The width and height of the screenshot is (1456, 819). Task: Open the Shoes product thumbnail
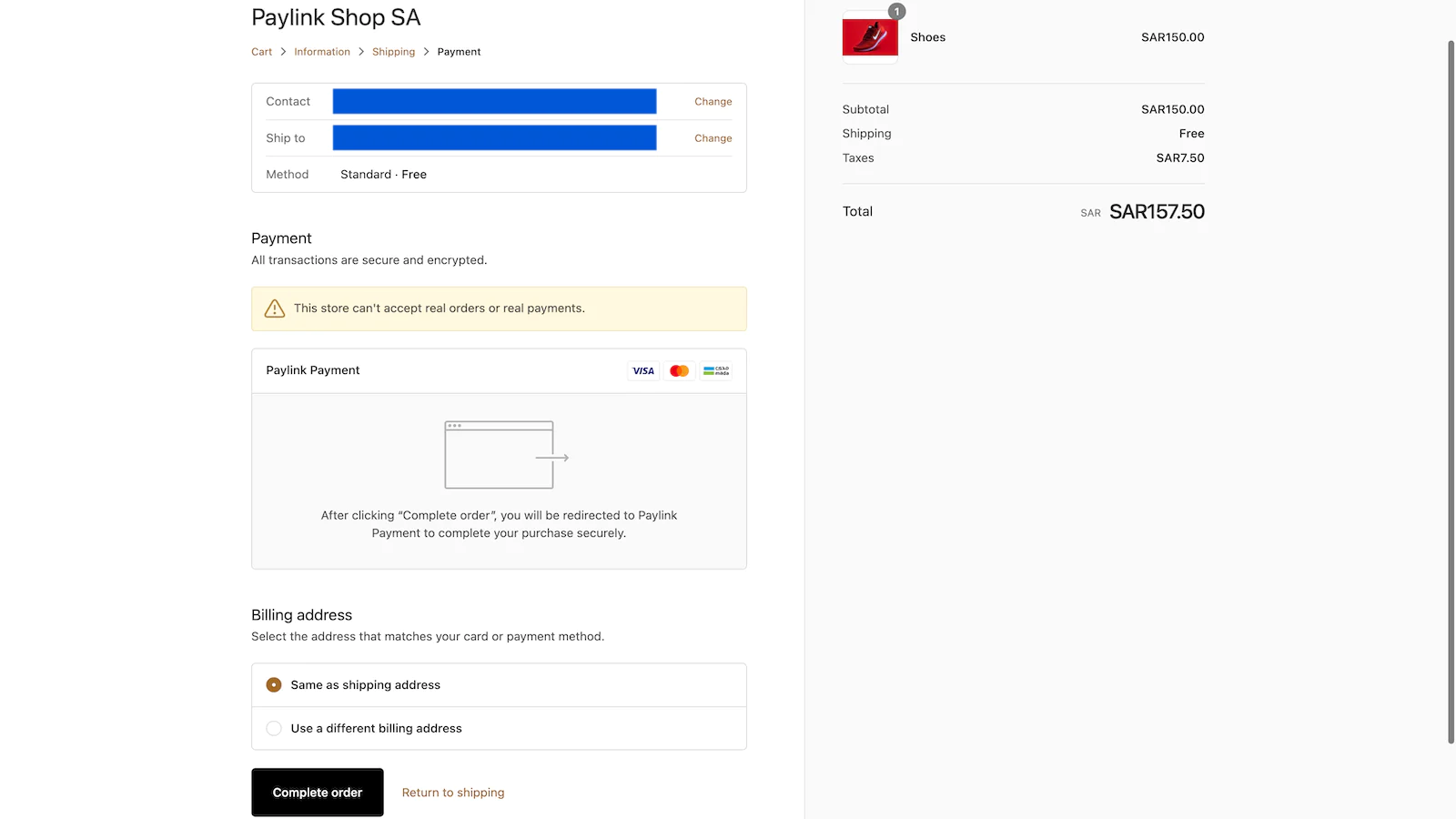(870, 37)
